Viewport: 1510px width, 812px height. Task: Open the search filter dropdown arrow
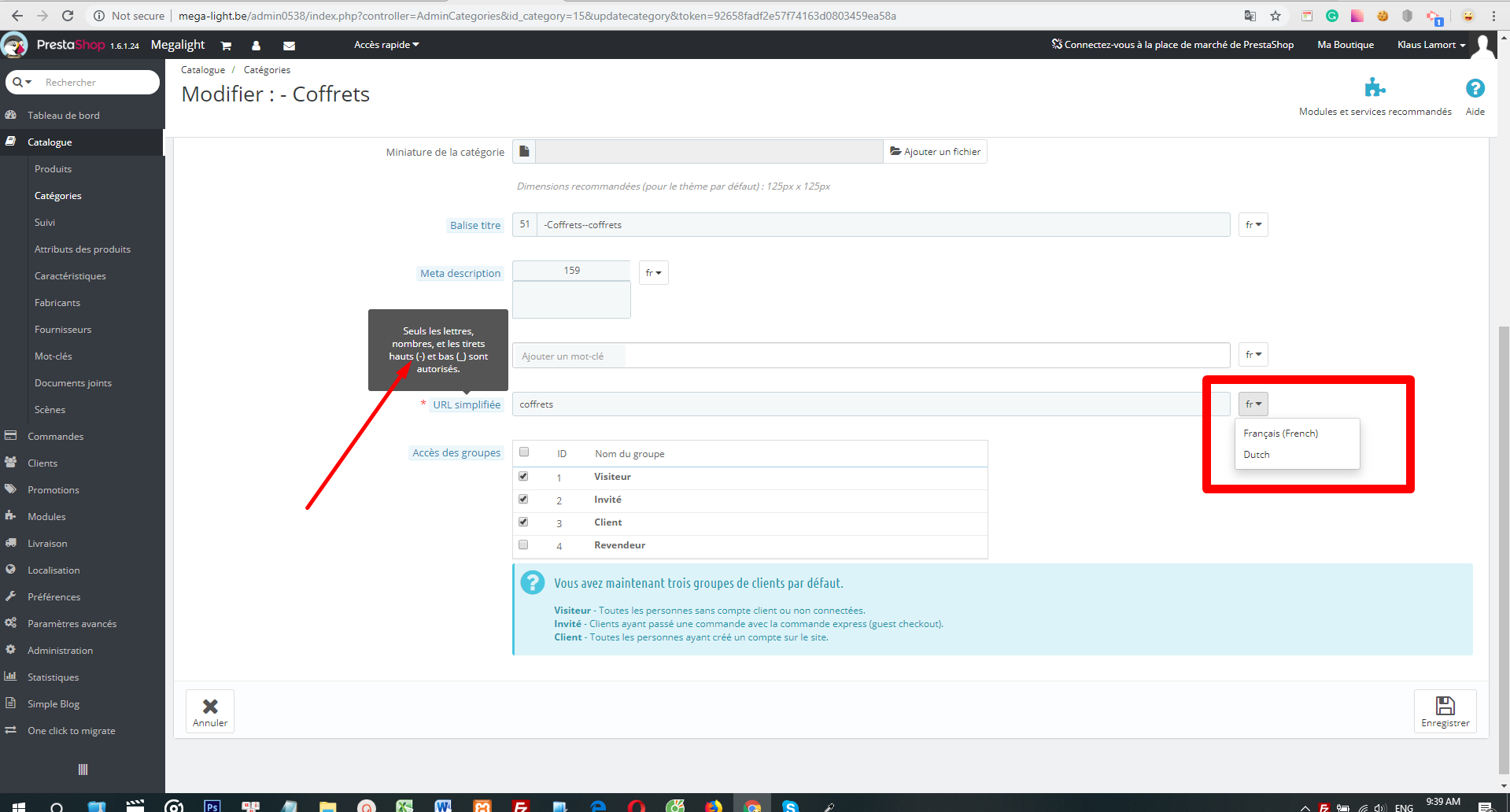pyautogui.click(x=22, y=82)
